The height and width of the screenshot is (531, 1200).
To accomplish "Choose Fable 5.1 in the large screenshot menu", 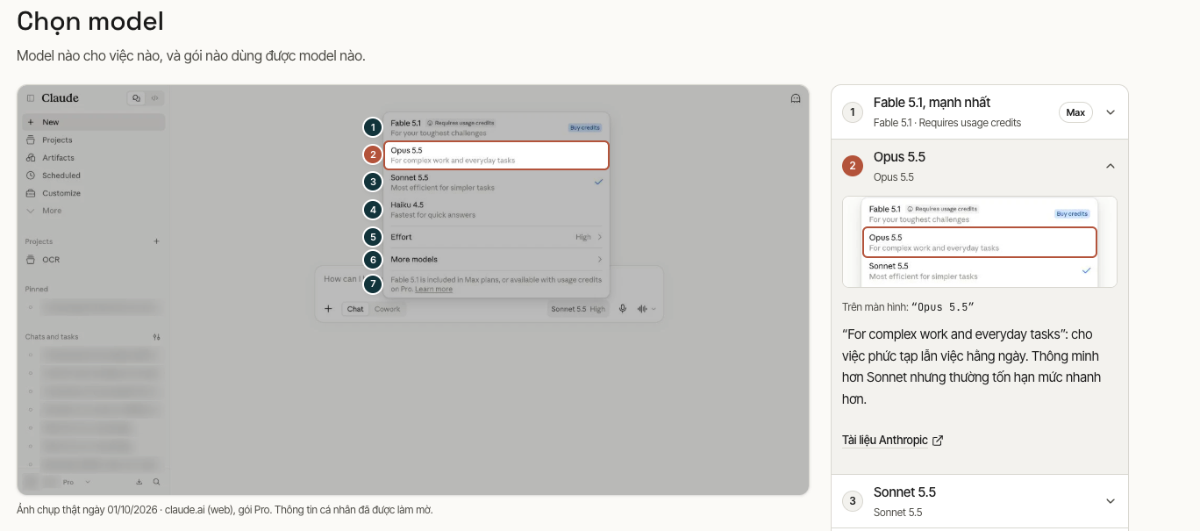I will [x=497, y=127].
